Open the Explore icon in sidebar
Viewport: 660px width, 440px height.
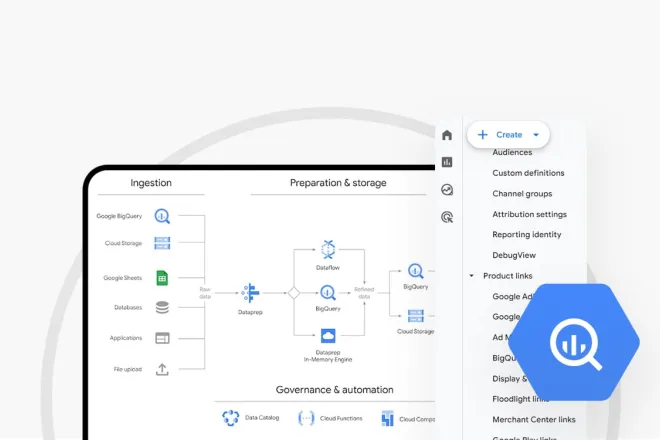447,189
